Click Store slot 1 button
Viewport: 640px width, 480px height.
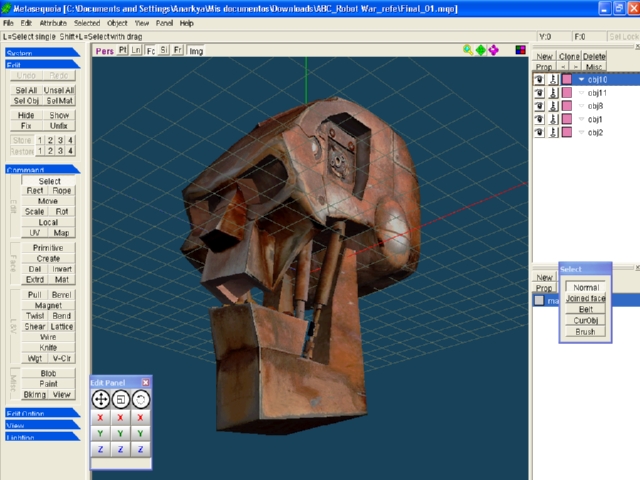click(x=40, y=140)
